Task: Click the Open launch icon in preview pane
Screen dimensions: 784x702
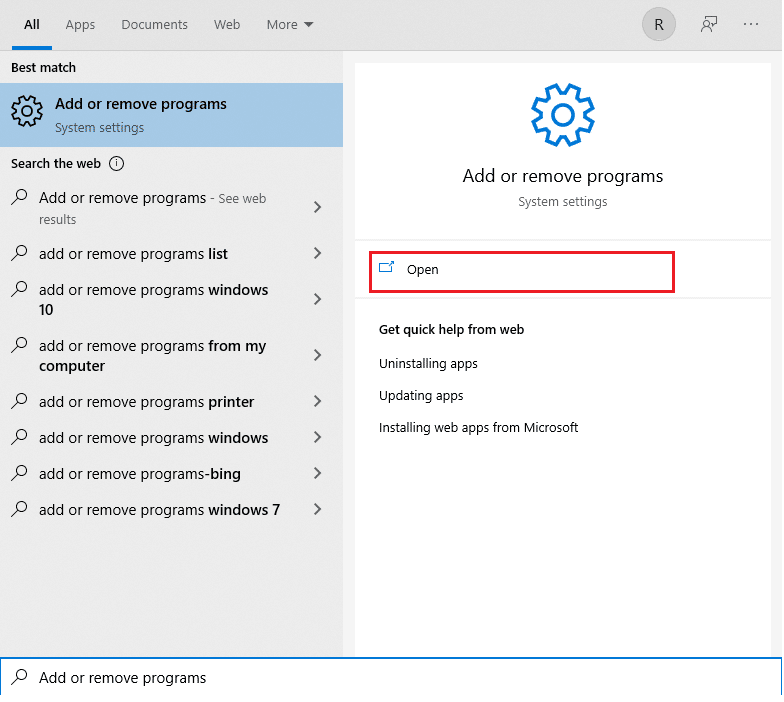Action: tap(386, 267)
